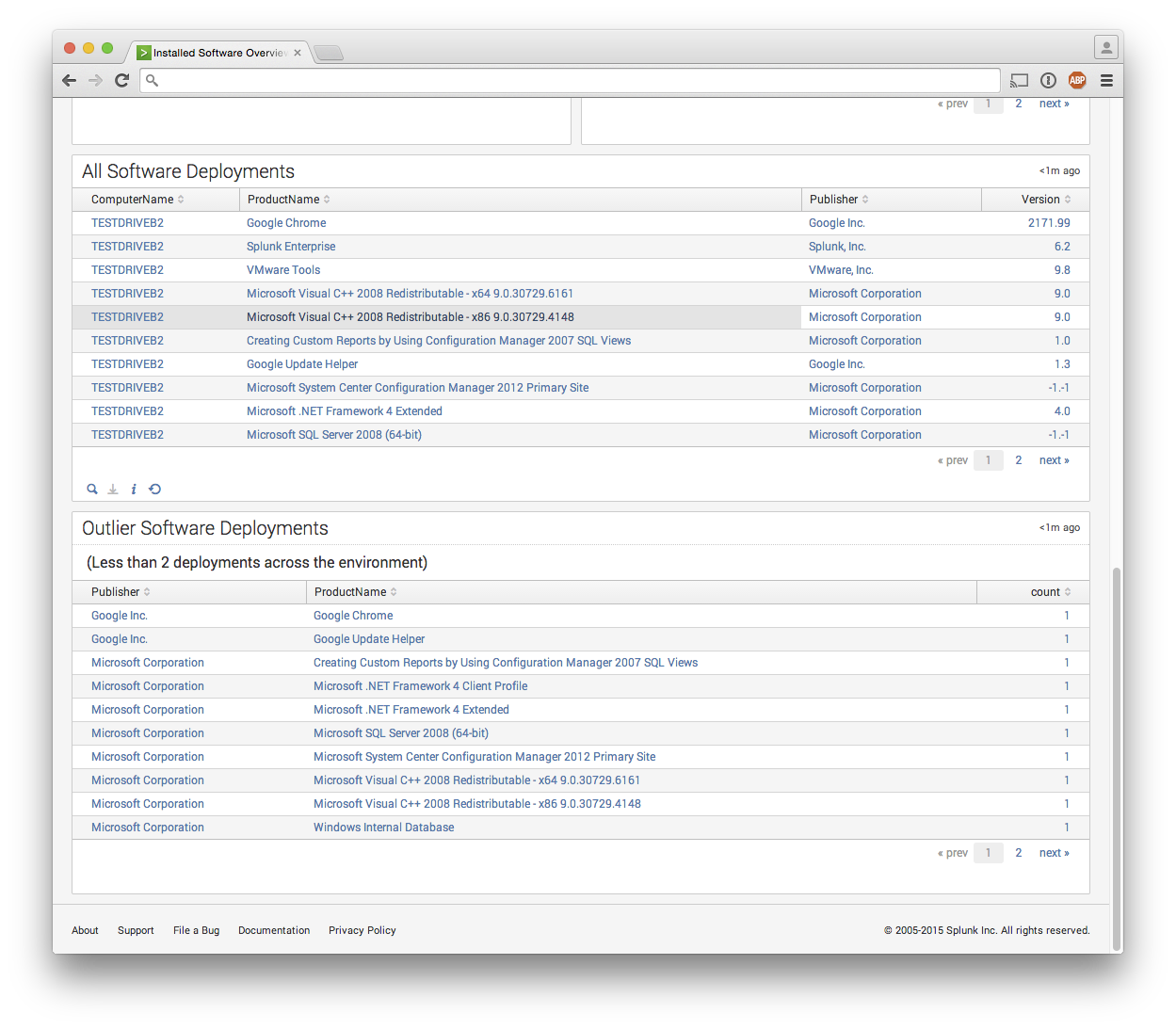This screenshot has width=1176, height=1029.
Task: Click the browser back arrow
Action: (x=69, y=81)
